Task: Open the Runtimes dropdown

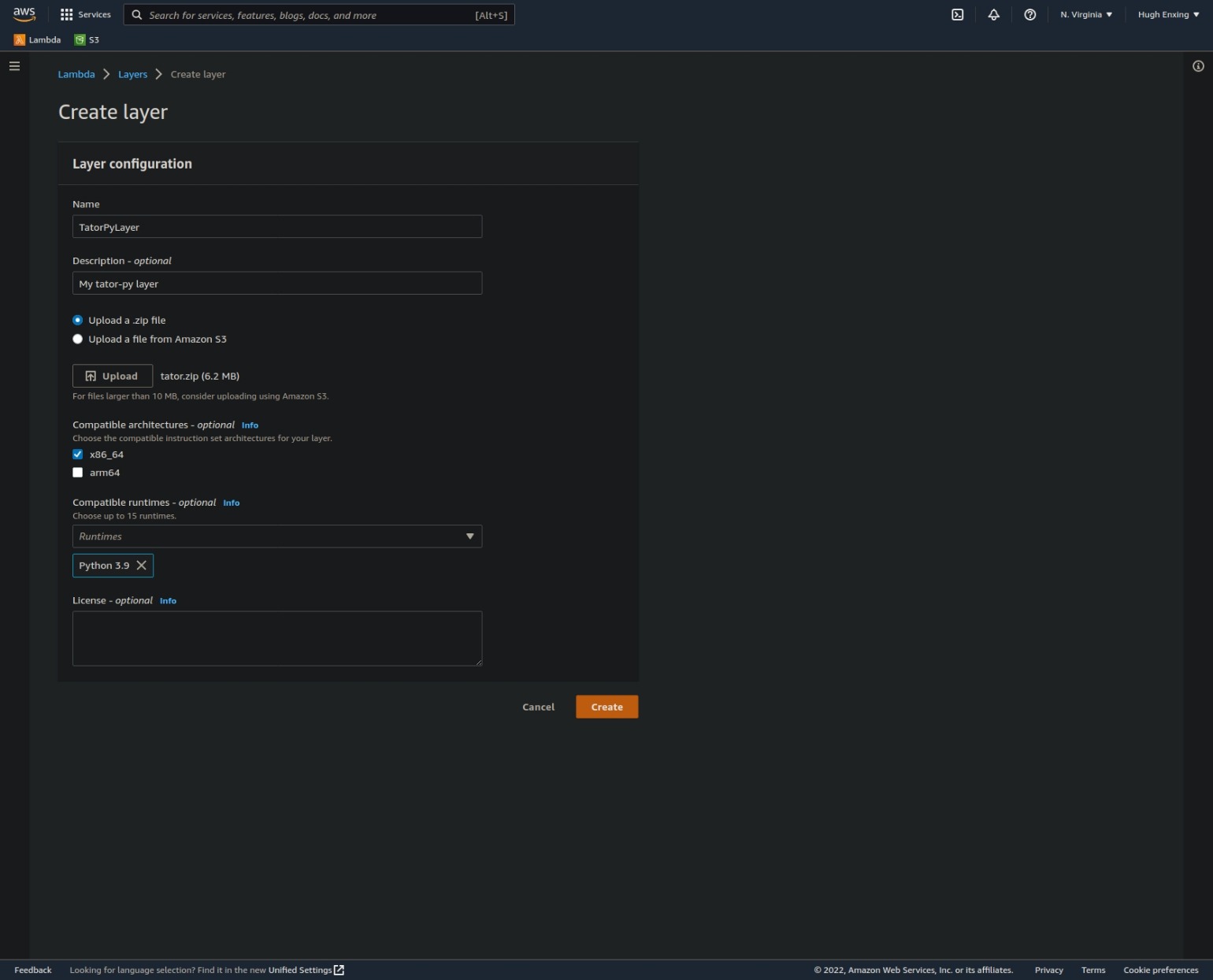Action: click(277, 536)
